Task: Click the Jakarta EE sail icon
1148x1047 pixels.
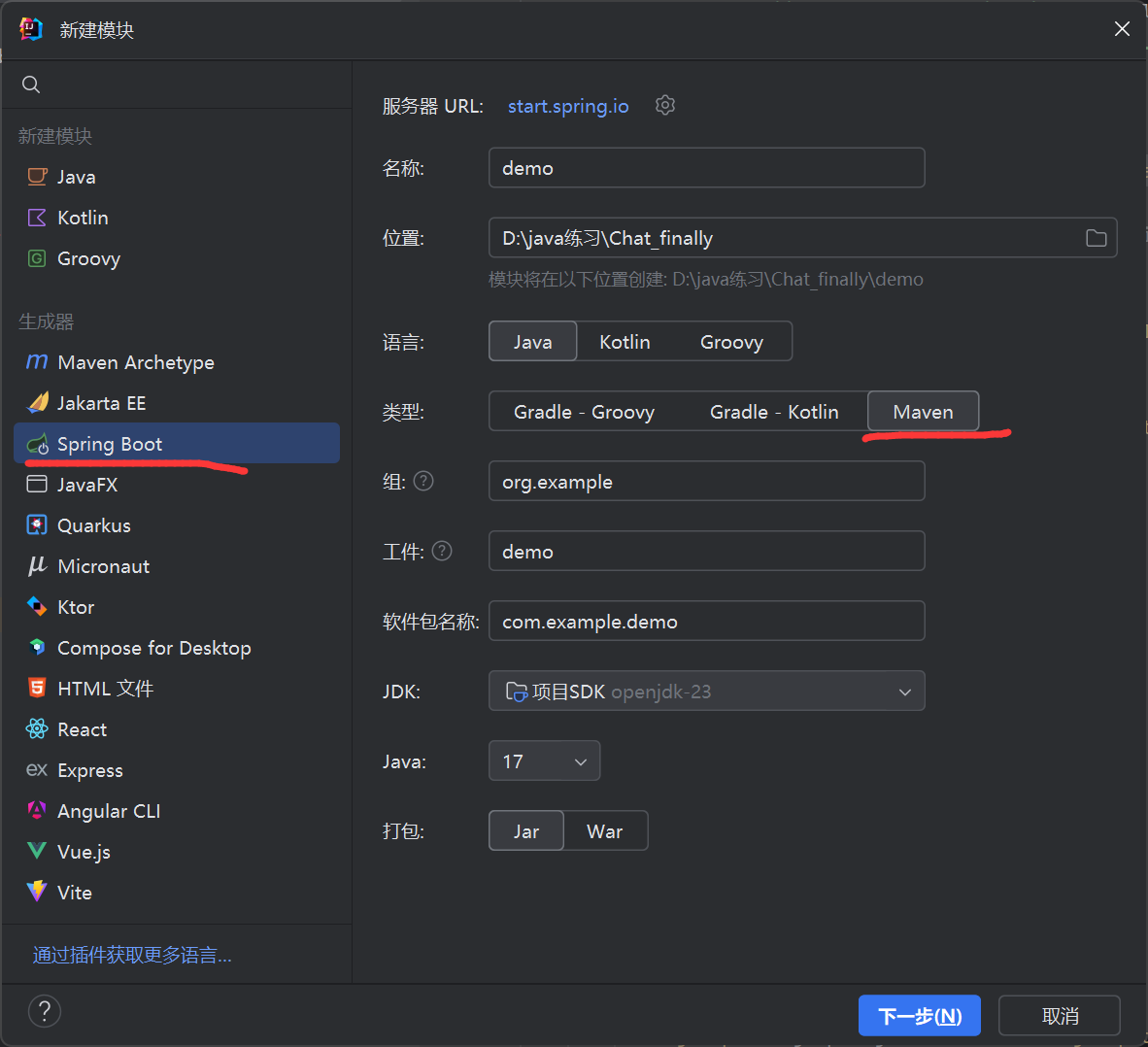Action: pyautogui.click(x=37, y=403)
